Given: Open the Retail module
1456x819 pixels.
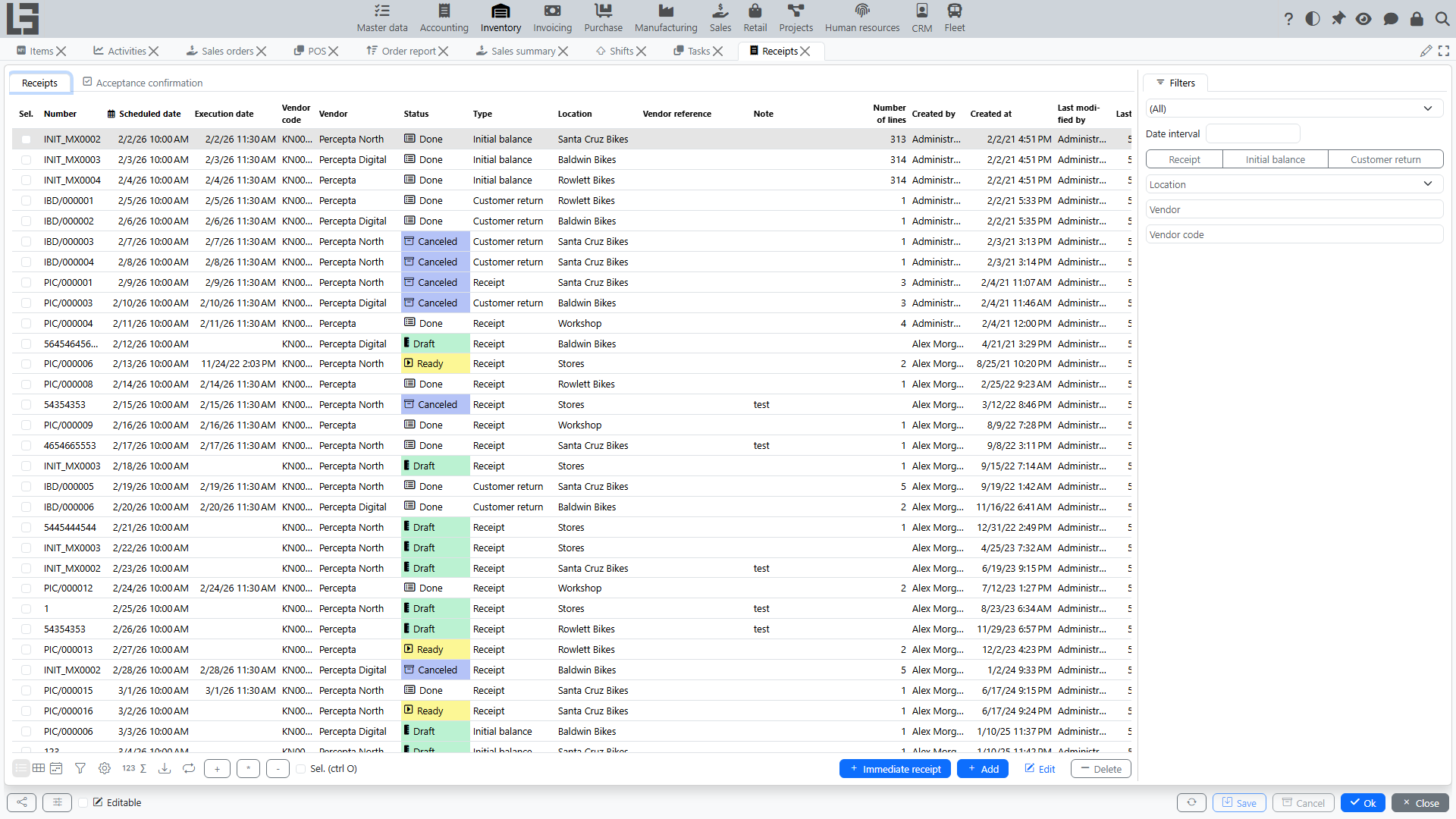Looking at the screenshot, I should 755,18.
